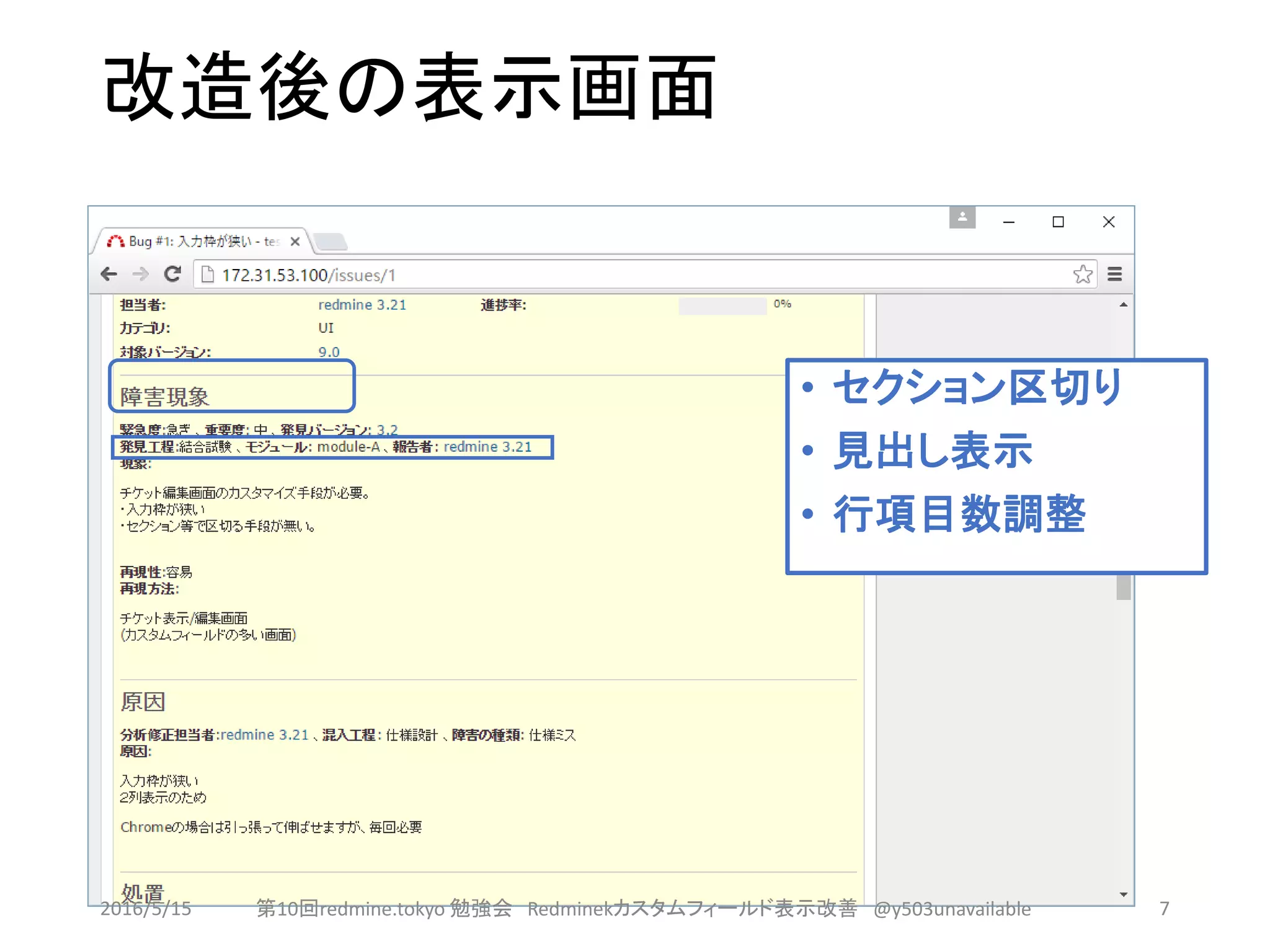Viewport: 1270px width, 952px height.
Task: Close the browser window
Action: point(1109,222)
